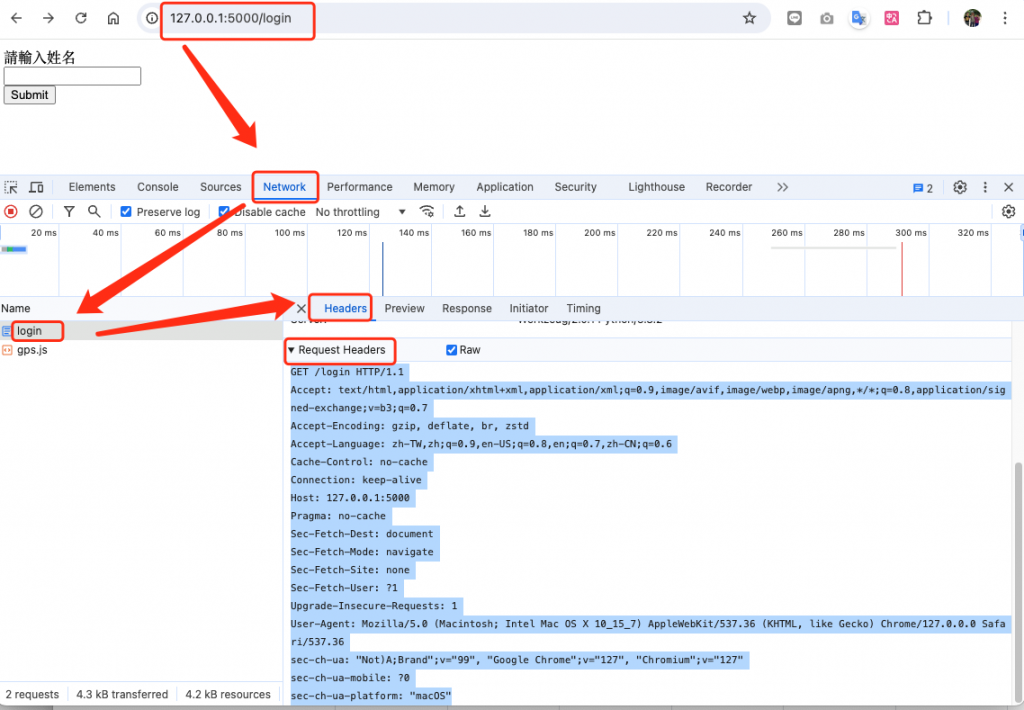Bookmark this page with the star icon

point(749,18)
